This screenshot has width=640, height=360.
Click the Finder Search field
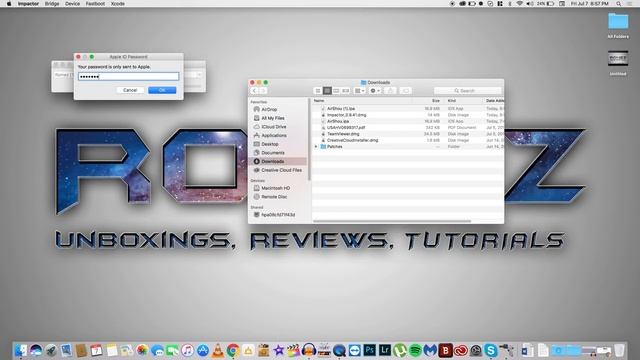[x=467, y=91]
